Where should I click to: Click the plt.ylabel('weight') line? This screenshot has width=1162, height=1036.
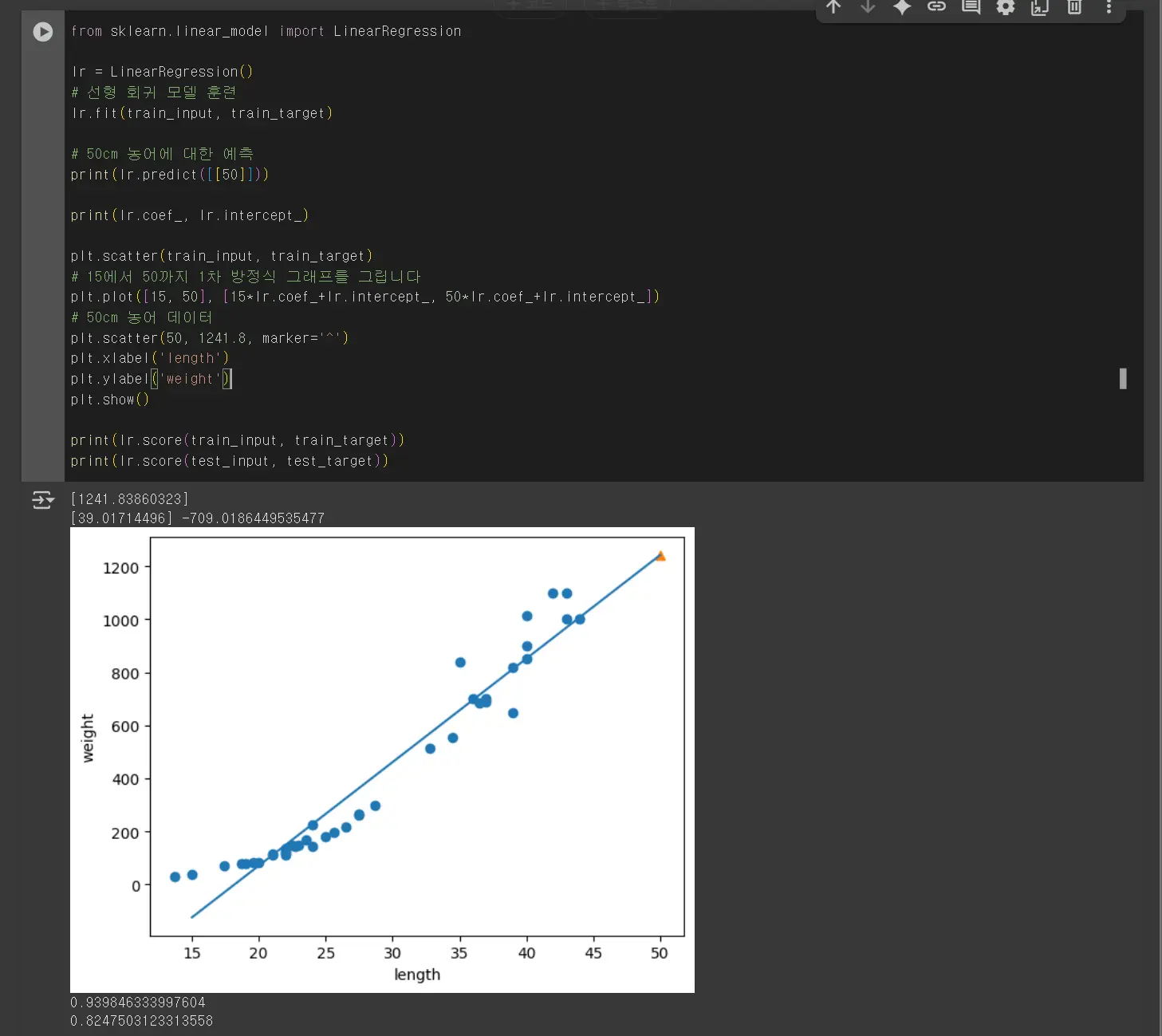151,379
